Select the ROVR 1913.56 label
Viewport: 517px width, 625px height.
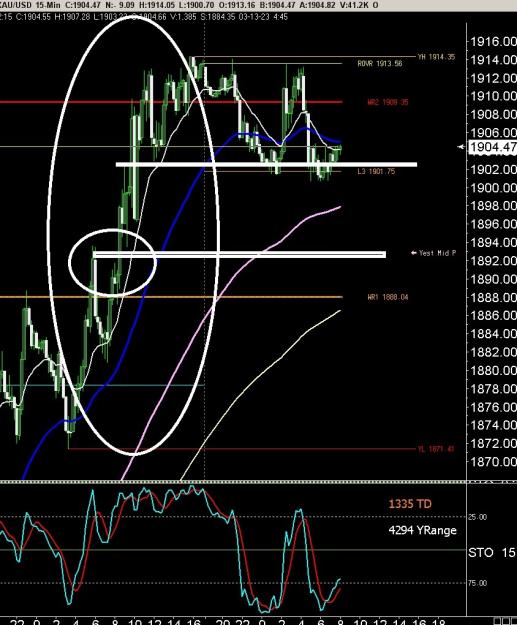pos(380,63)
